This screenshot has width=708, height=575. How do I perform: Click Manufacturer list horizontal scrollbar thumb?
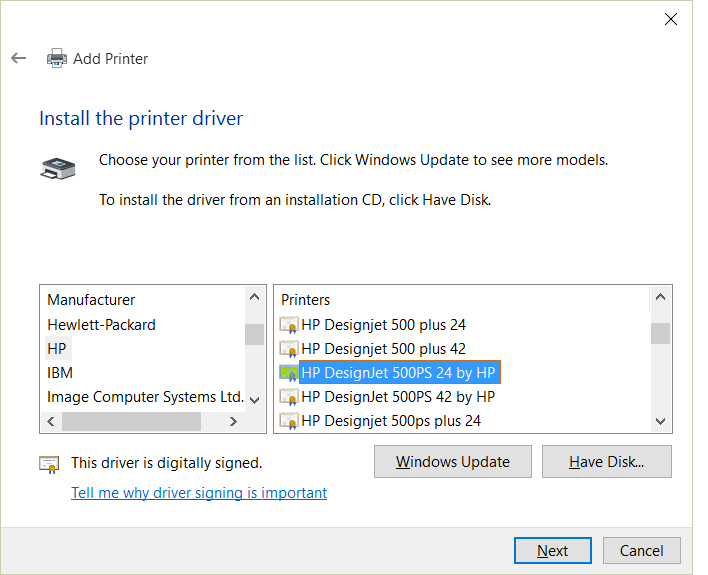click(131, 421)
